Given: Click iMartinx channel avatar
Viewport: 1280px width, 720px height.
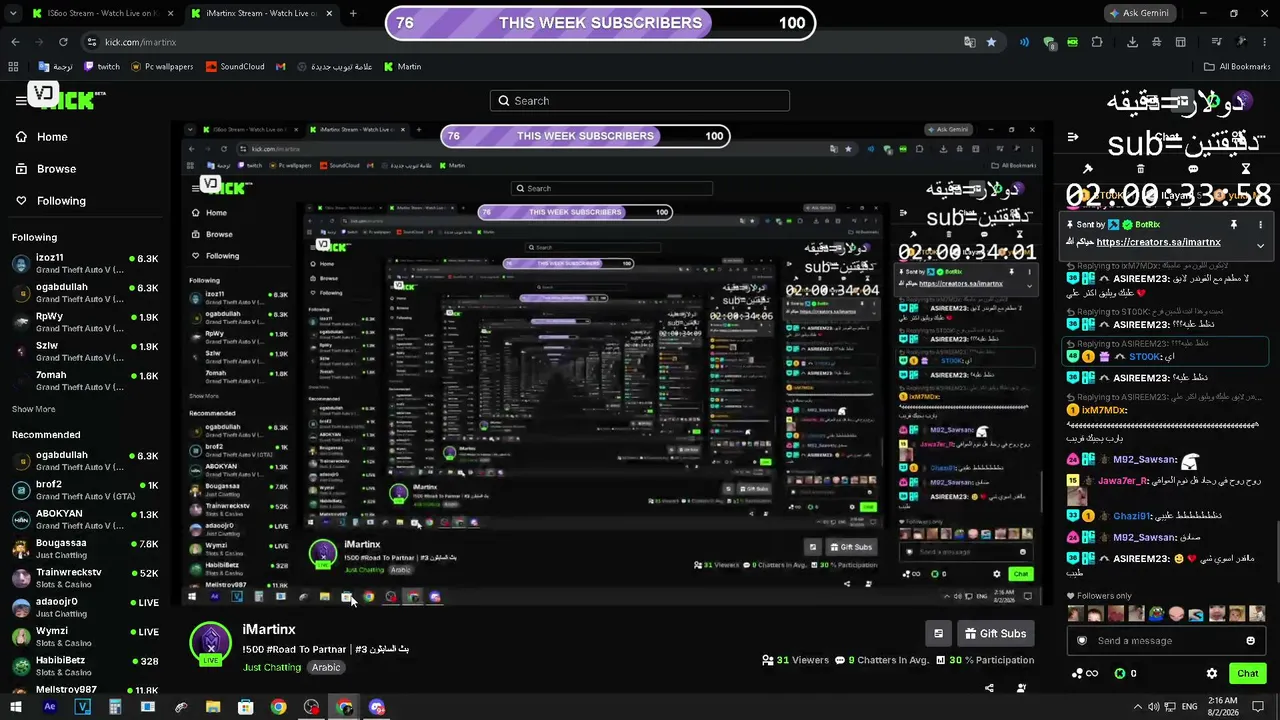Looking at the screenshot, I should coord(211,642).
